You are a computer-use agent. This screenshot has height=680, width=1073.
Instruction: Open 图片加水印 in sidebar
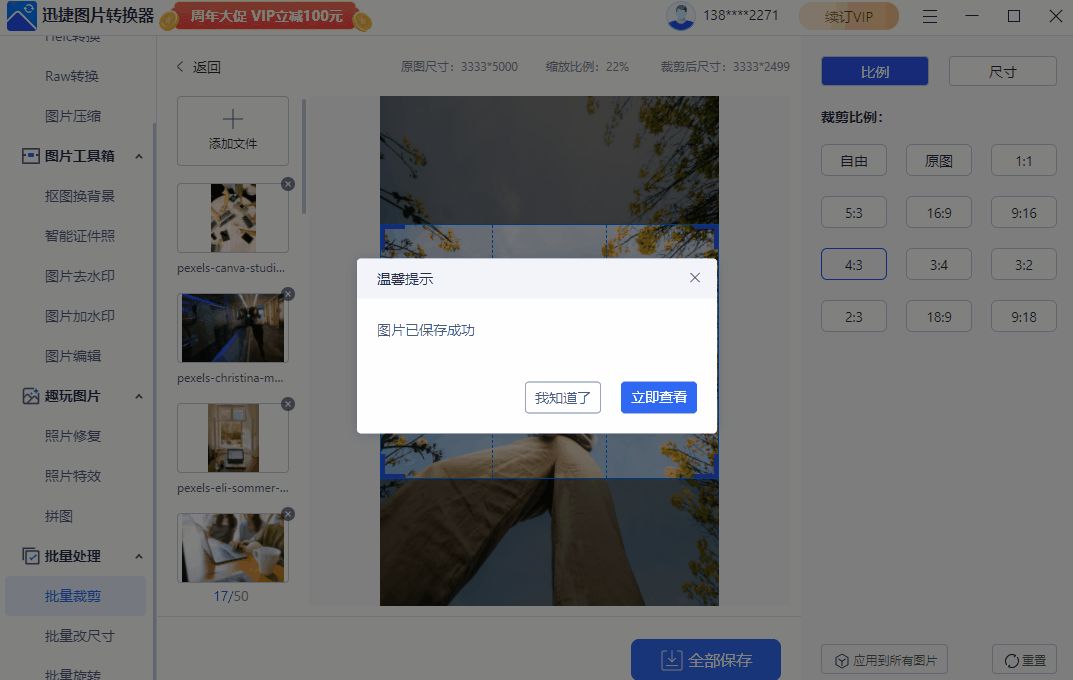tap(79, 316)
